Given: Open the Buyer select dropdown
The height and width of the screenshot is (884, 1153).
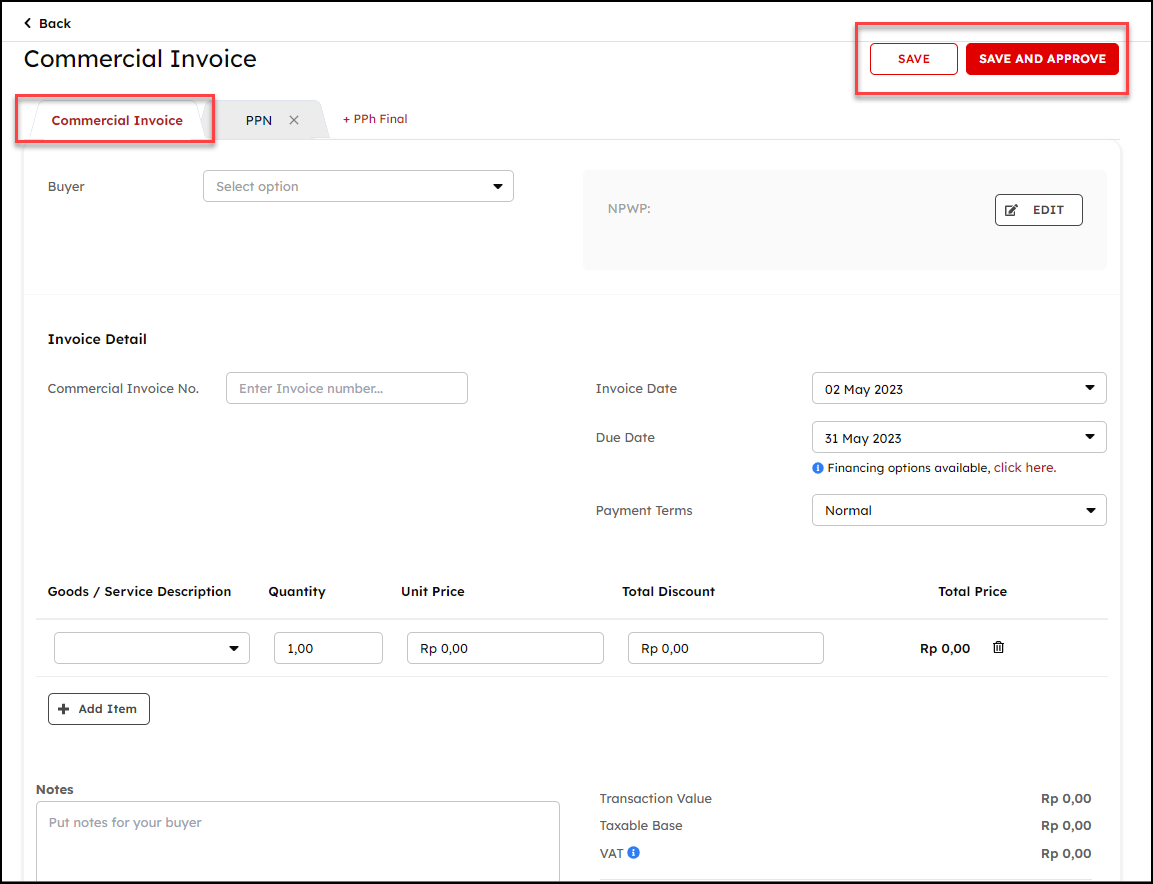Looking at the screenshot, I should coord(358,186).
